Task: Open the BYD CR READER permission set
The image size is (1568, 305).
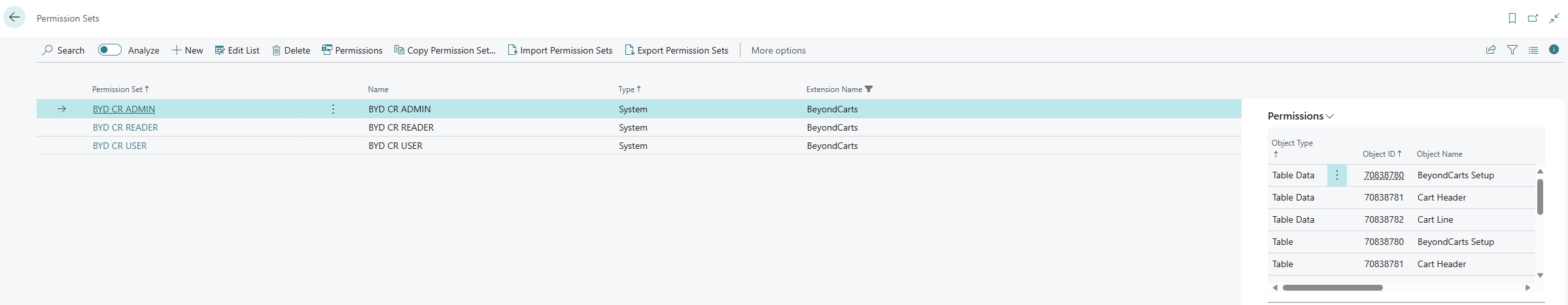Action: 125,127
